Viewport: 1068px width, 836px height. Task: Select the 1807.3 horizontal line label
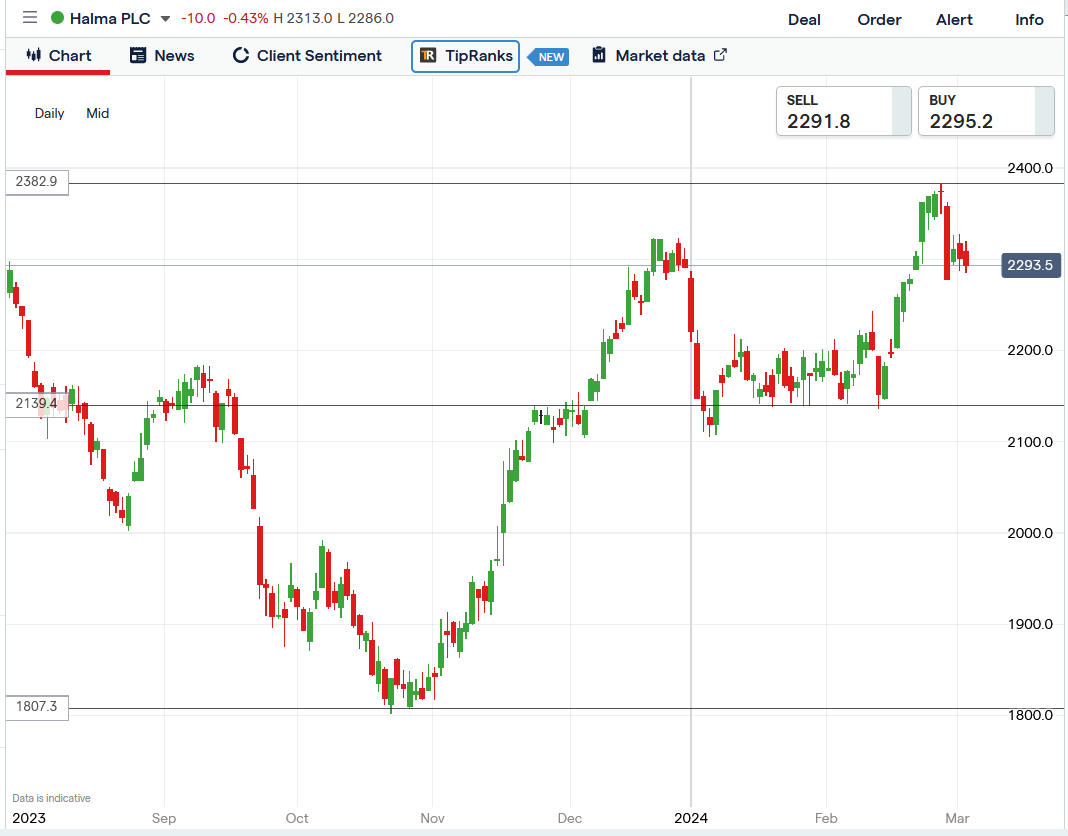point(37,707)
